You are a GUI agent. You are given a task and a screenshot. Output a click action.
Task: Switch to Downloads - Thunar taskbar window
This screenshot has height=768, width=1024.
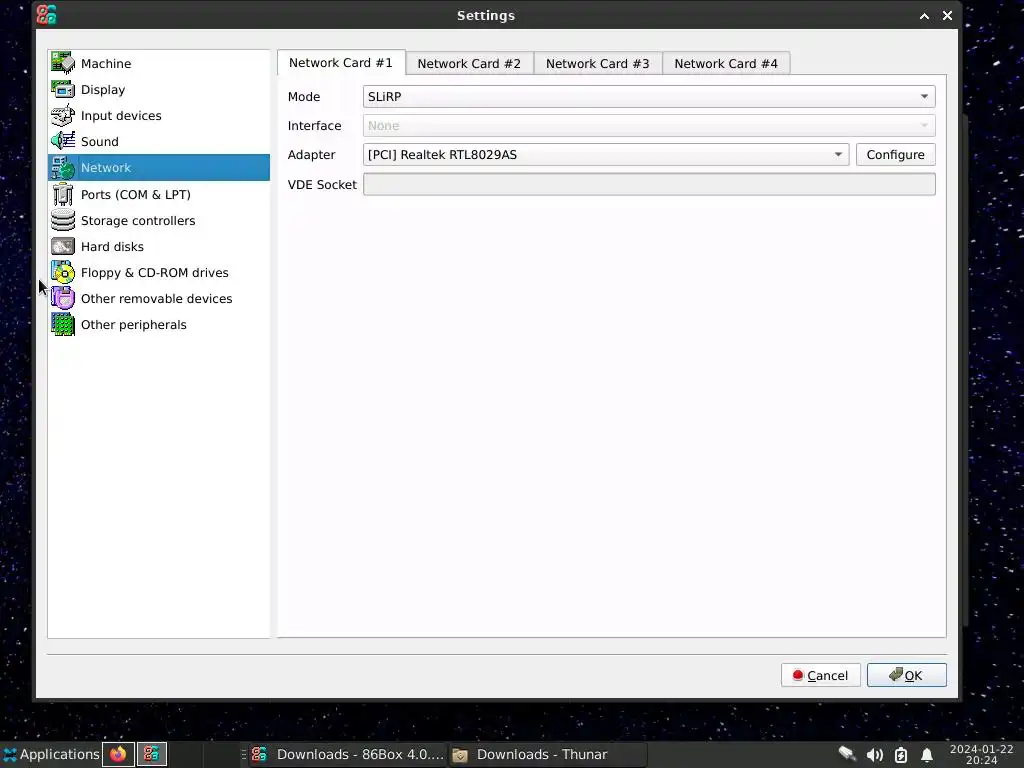click(x=547, y=754)
